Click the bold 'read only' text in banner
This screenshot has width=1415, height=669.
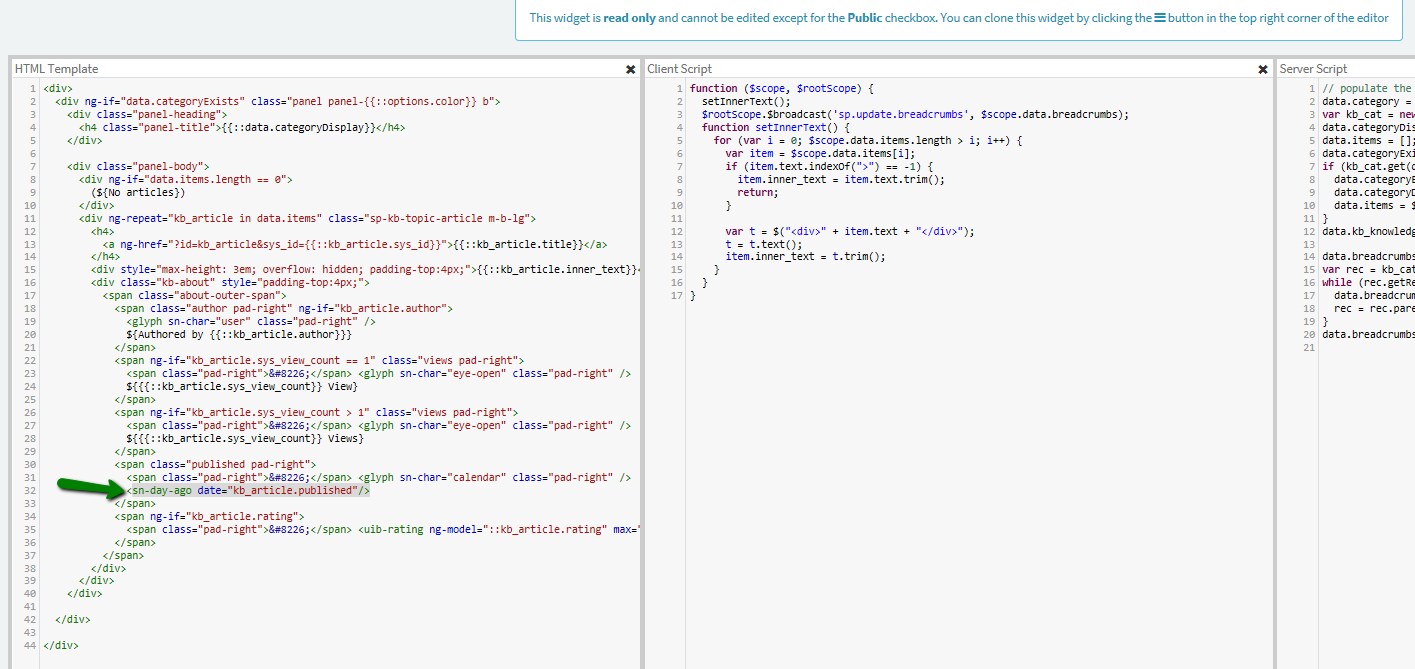point(629,18)
